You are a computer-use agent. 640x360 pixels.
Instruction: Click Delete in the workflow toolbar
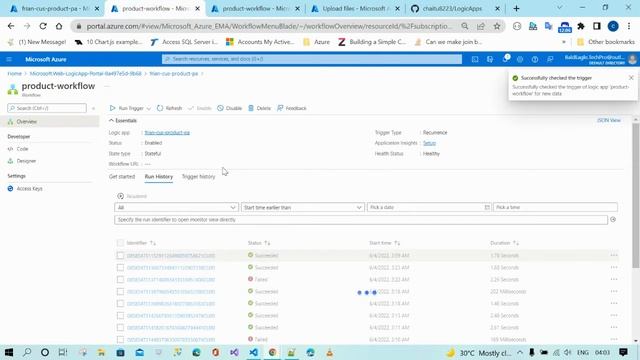[260, 108]
